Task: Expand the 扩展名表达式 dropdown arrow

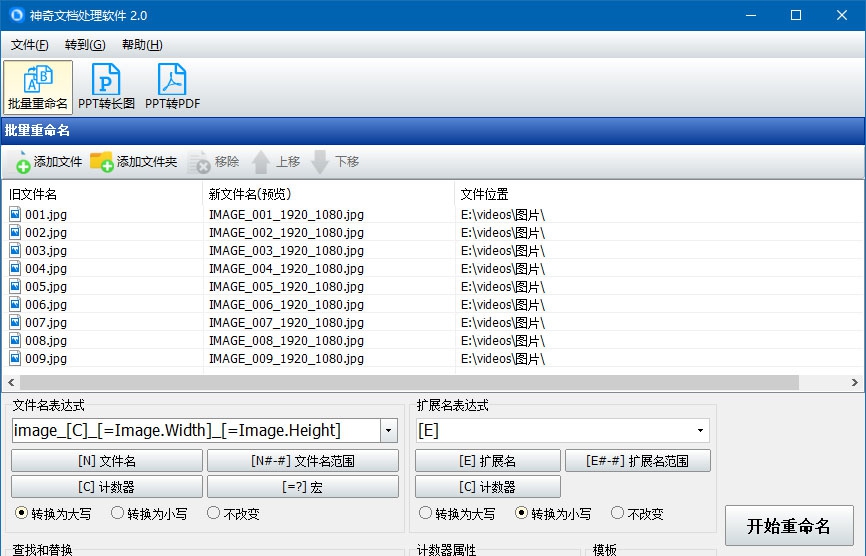Action: click(700, 431)
